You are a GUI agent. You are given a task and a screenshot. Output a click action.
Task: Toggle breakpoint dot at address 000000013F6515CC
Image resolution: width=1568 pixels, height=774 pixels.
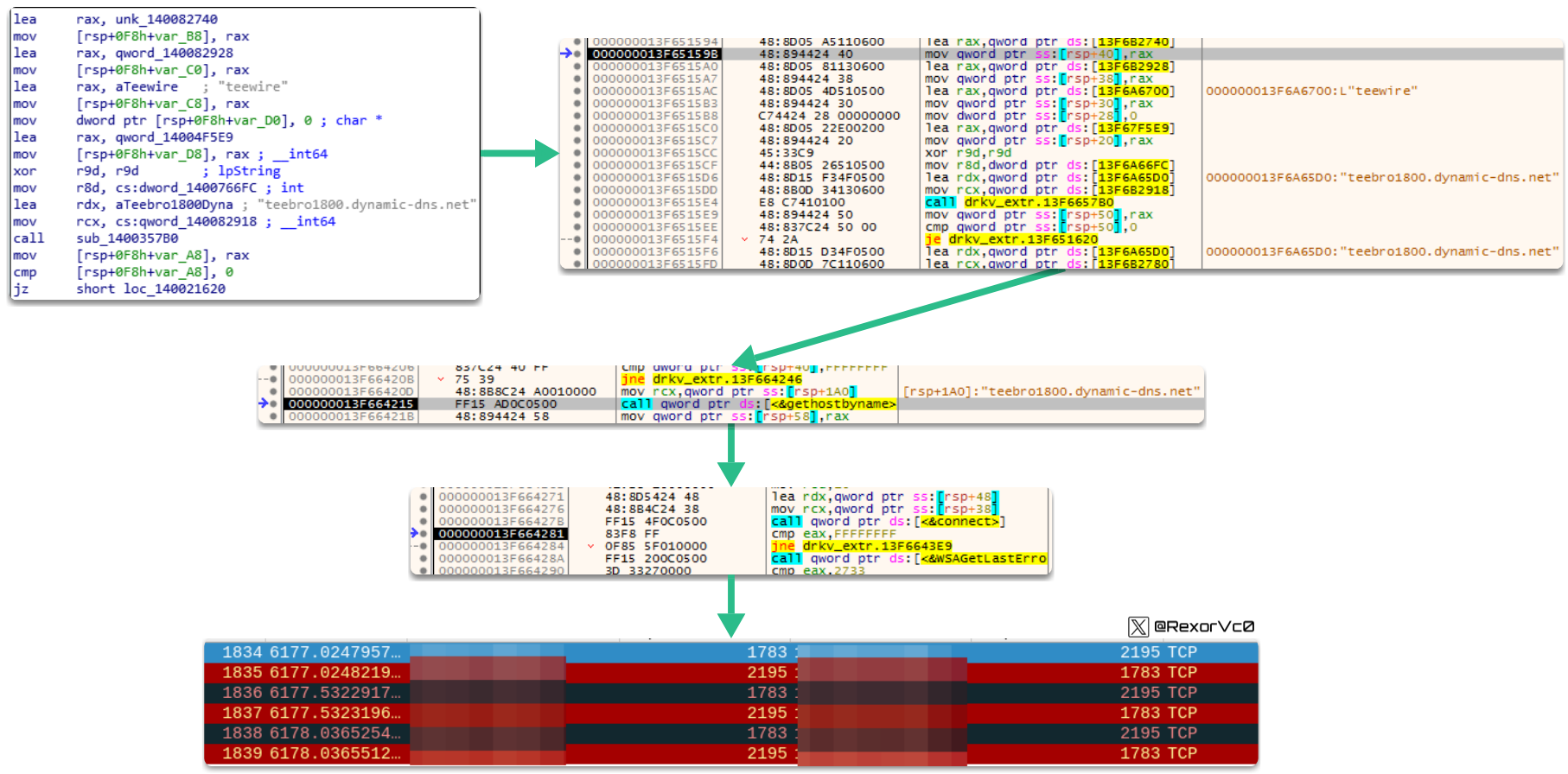(577, 153)
